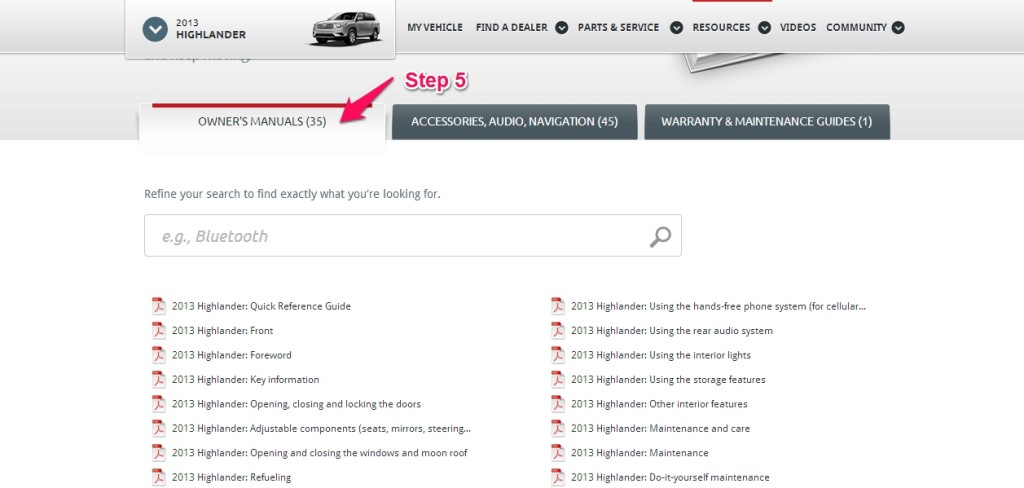This screenshot has width=1024, height=488.
Task: Click PDF icon beside Key information
Action: point(159,380)
